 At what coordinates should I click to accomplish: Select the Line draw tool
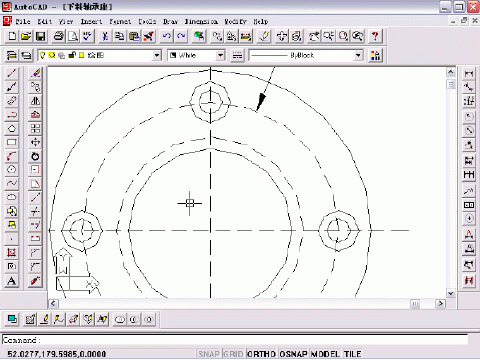pyautogui.click(x=12, y=73)
